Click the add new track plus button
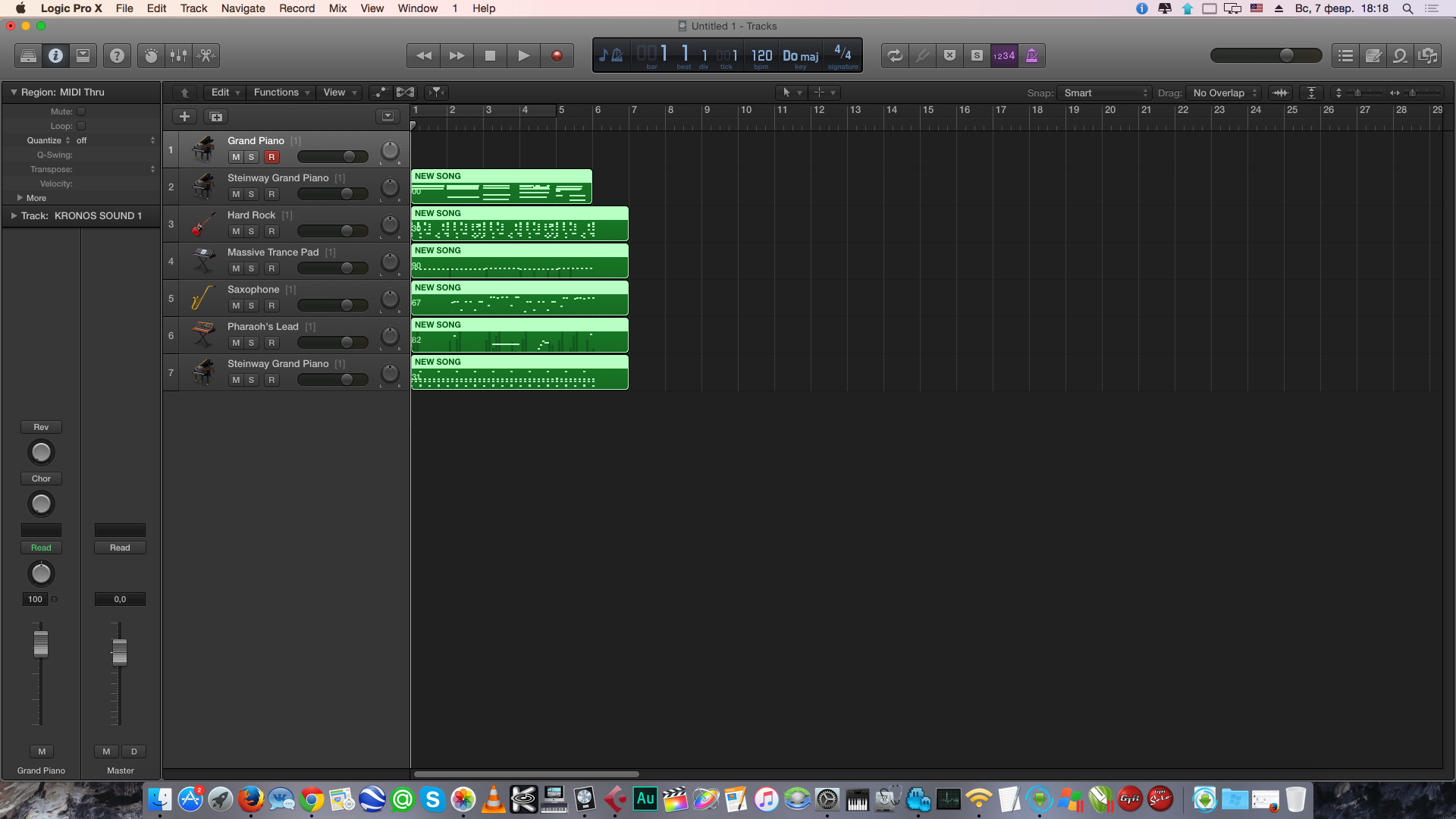This screenshot has width=1456, height=819. pyautogui.click(x=184, y=116)
